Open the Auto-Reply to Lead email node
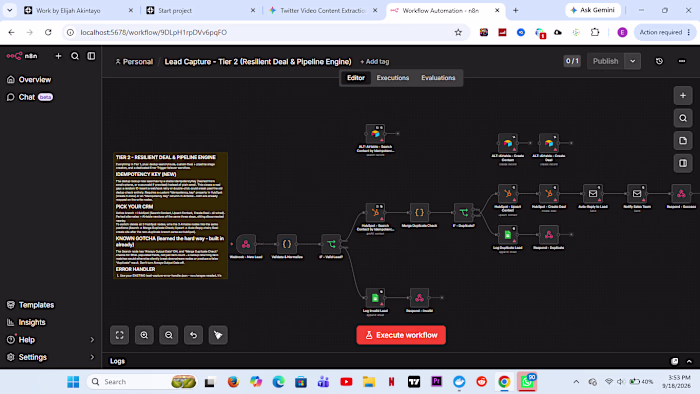700x394 pixels. point(593,194)
